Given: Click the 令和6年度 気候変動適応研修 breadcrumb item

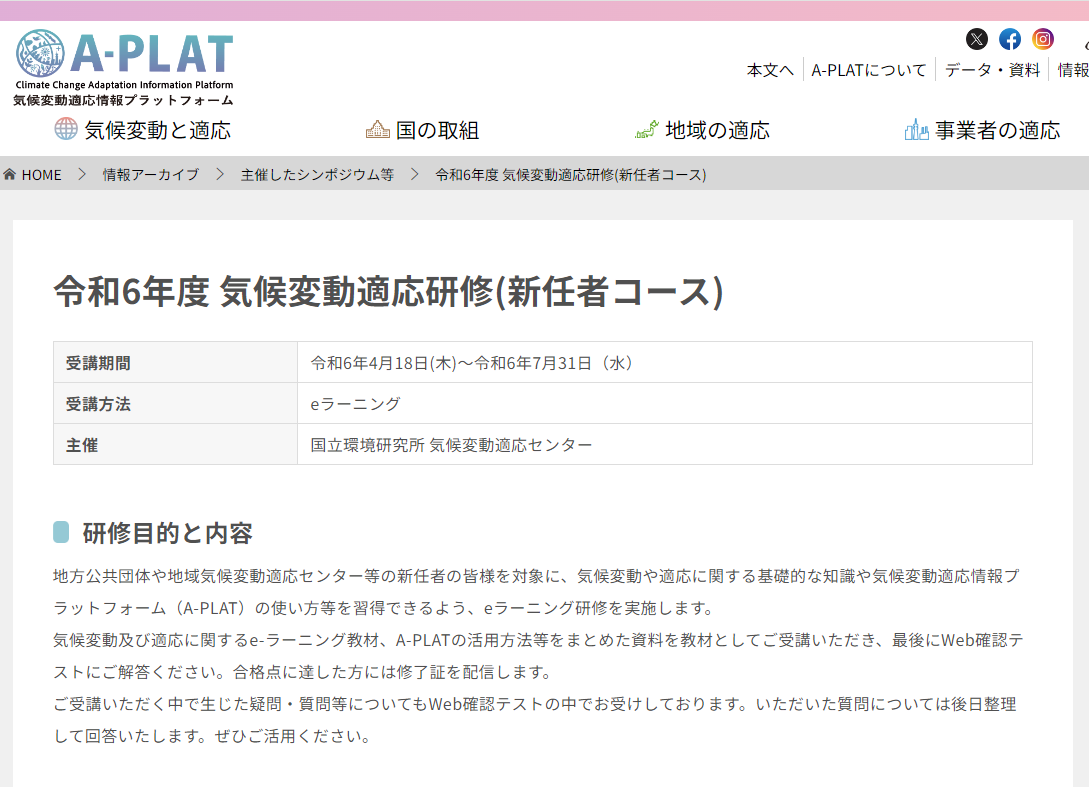Looking at the screenshot, I should (x=571, y=175).
